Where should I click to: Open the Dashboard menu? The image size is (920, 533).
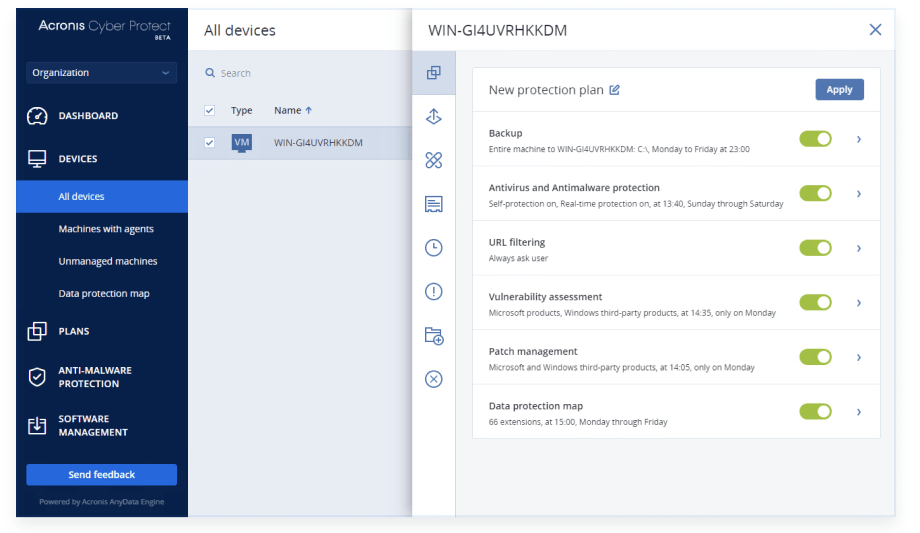88,116
